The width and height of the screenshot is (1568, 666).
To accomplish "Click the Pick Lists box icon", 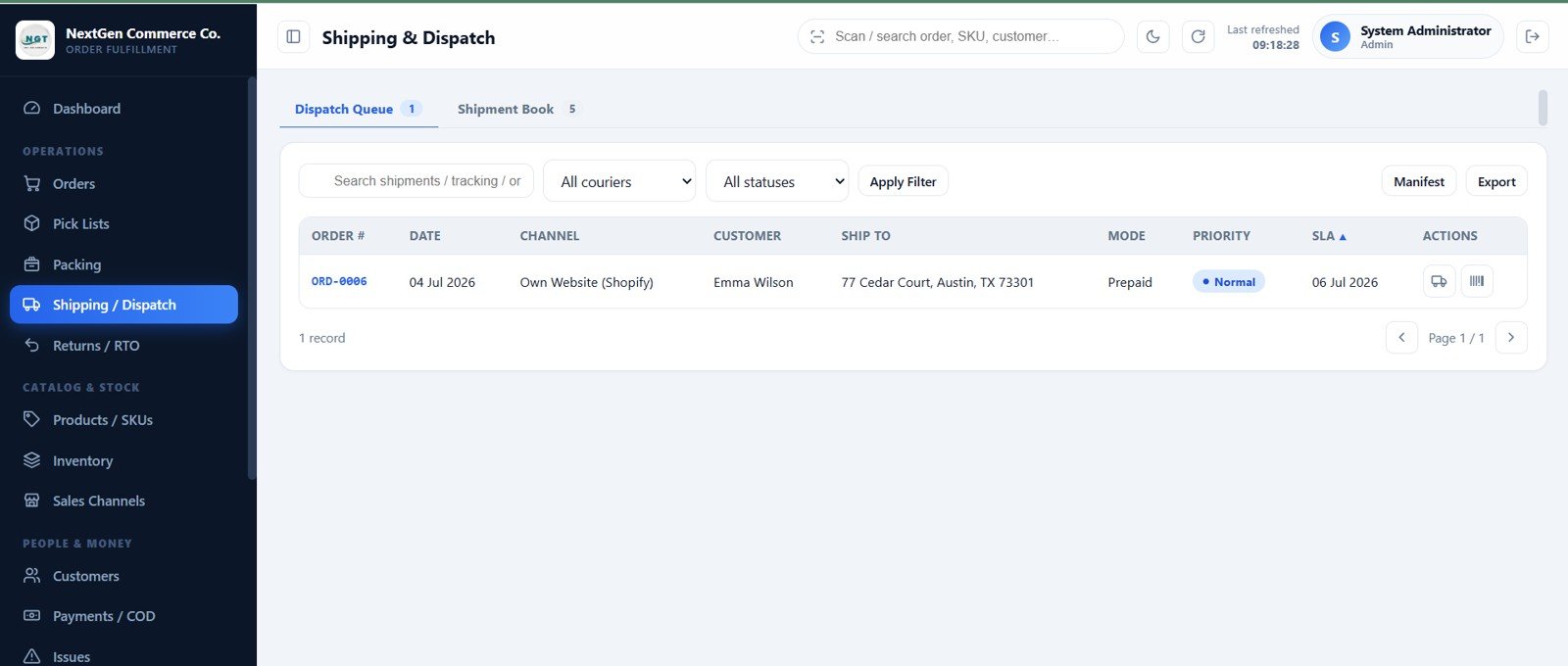I will pos(32,224).
